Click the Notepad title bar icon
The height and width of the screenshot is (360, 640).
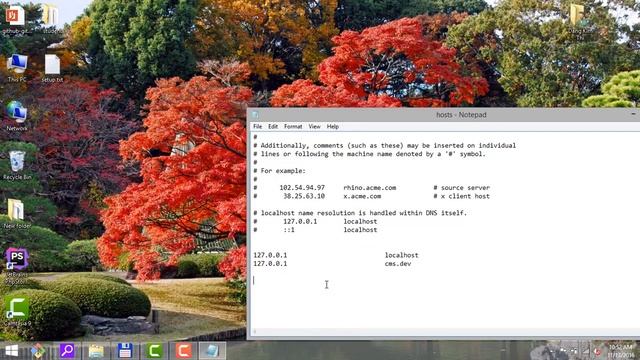pyautogui.click(x=255, y=115)
